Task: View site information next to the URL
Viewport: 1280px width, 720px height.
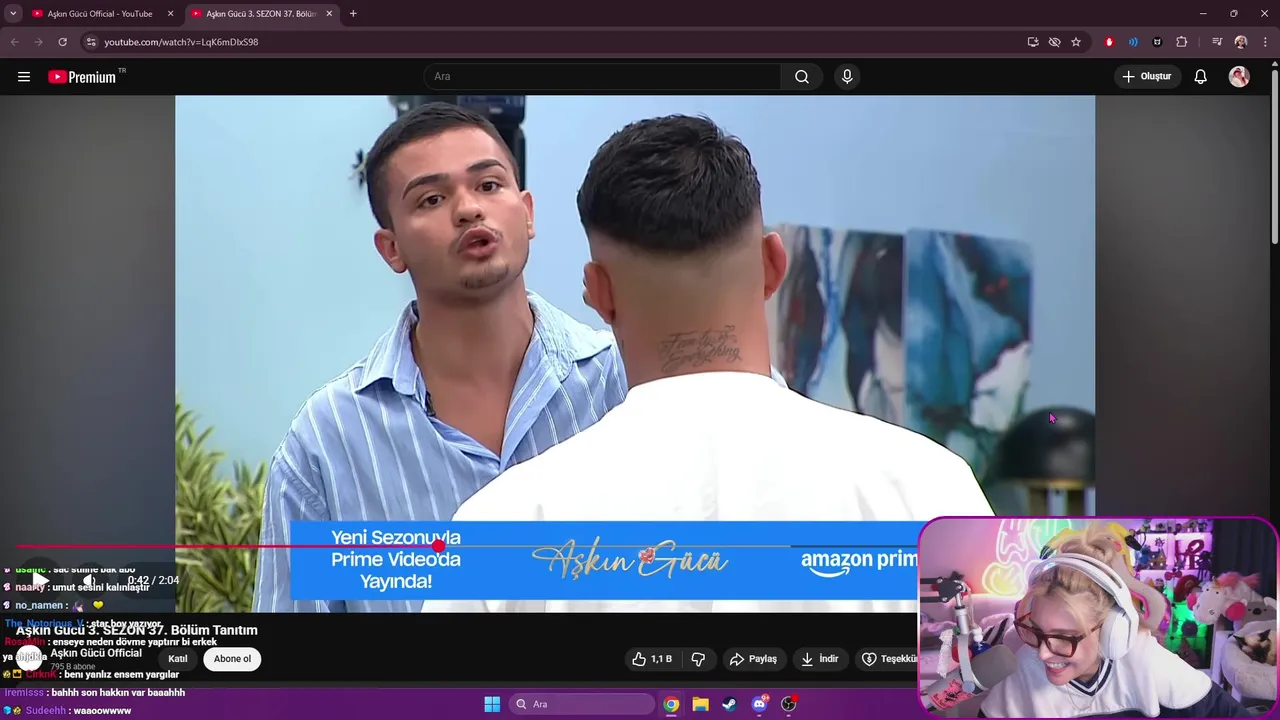Action: [x=91, y=42]
